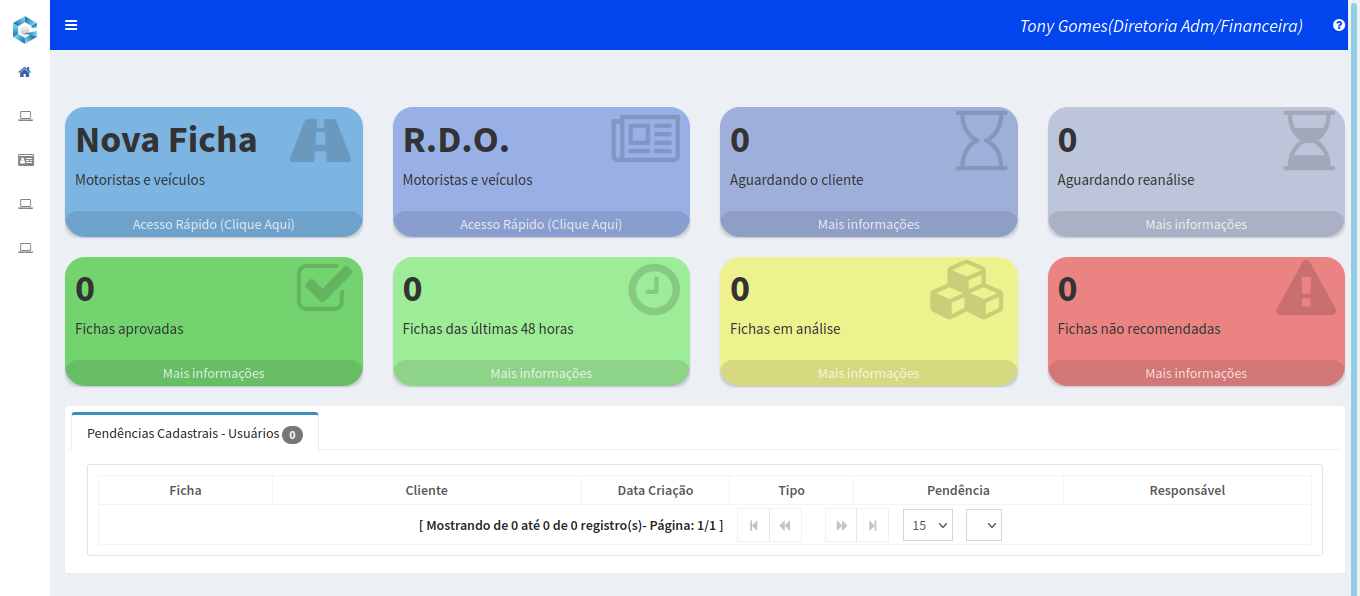The image size is (1360, 596).
Task: Go to the home icon in sidebar
Action: 25,72
